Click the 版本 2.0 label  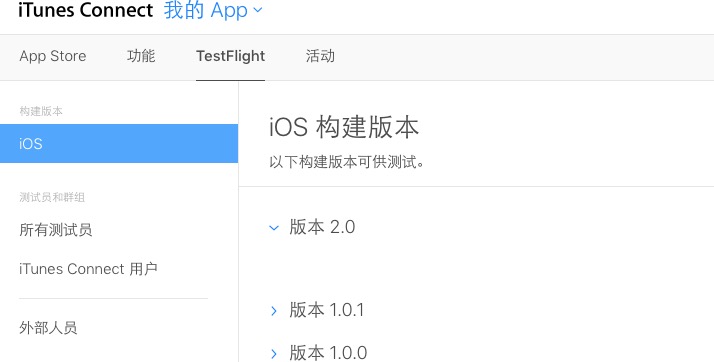tap(322, 227)
